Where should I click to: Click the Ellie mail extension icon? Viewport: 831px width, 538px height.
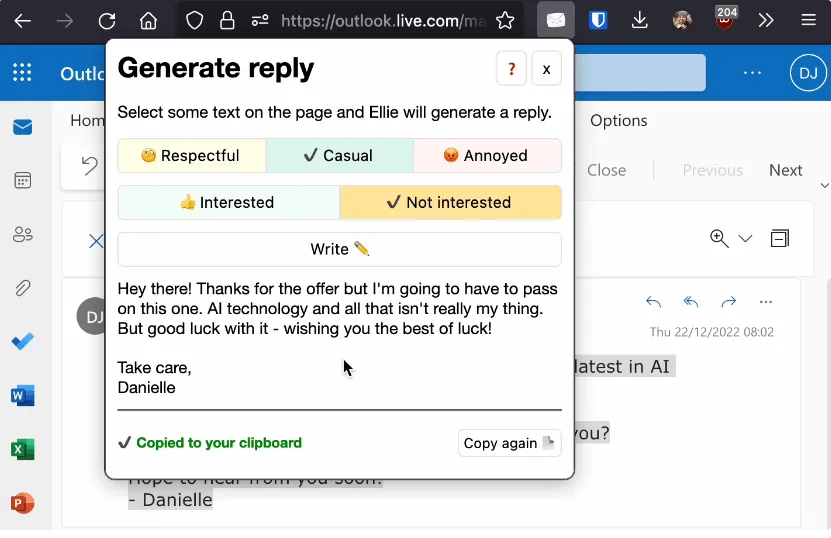(x=555, y=21)
